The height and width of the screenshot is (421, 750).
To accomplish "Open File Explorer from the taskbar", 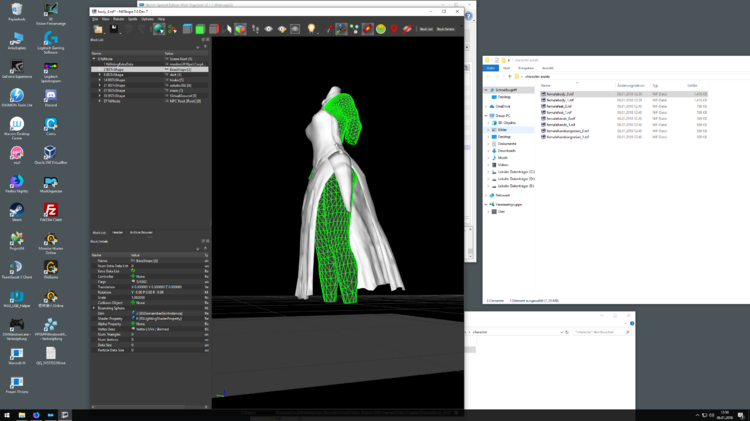I will coord(22,415).
